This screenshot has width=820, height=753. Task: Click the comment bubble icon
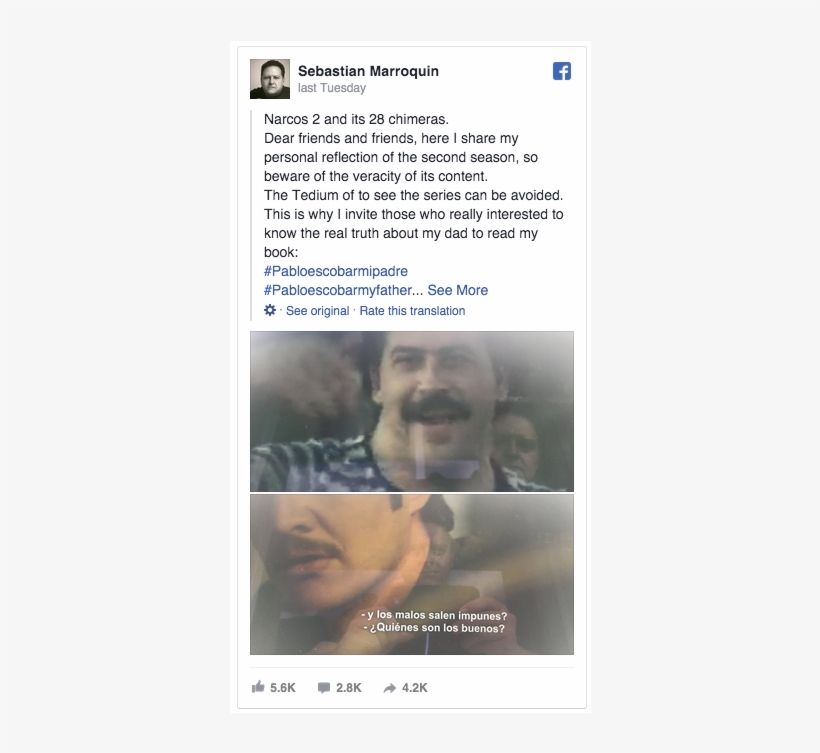[x=322, y=687]
